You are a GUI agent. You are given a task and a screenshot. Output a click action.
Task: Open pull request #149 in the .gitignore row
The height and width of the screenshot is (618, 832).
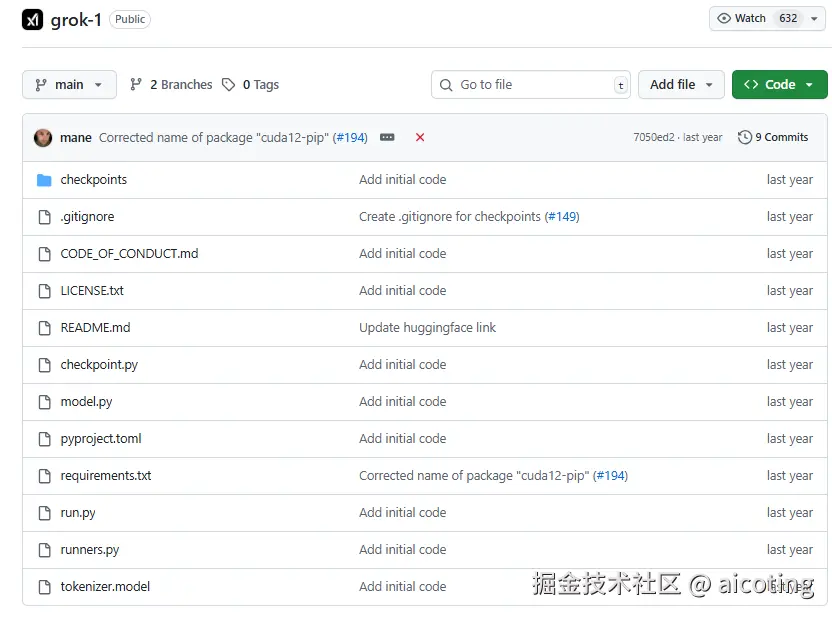(562, 217)
